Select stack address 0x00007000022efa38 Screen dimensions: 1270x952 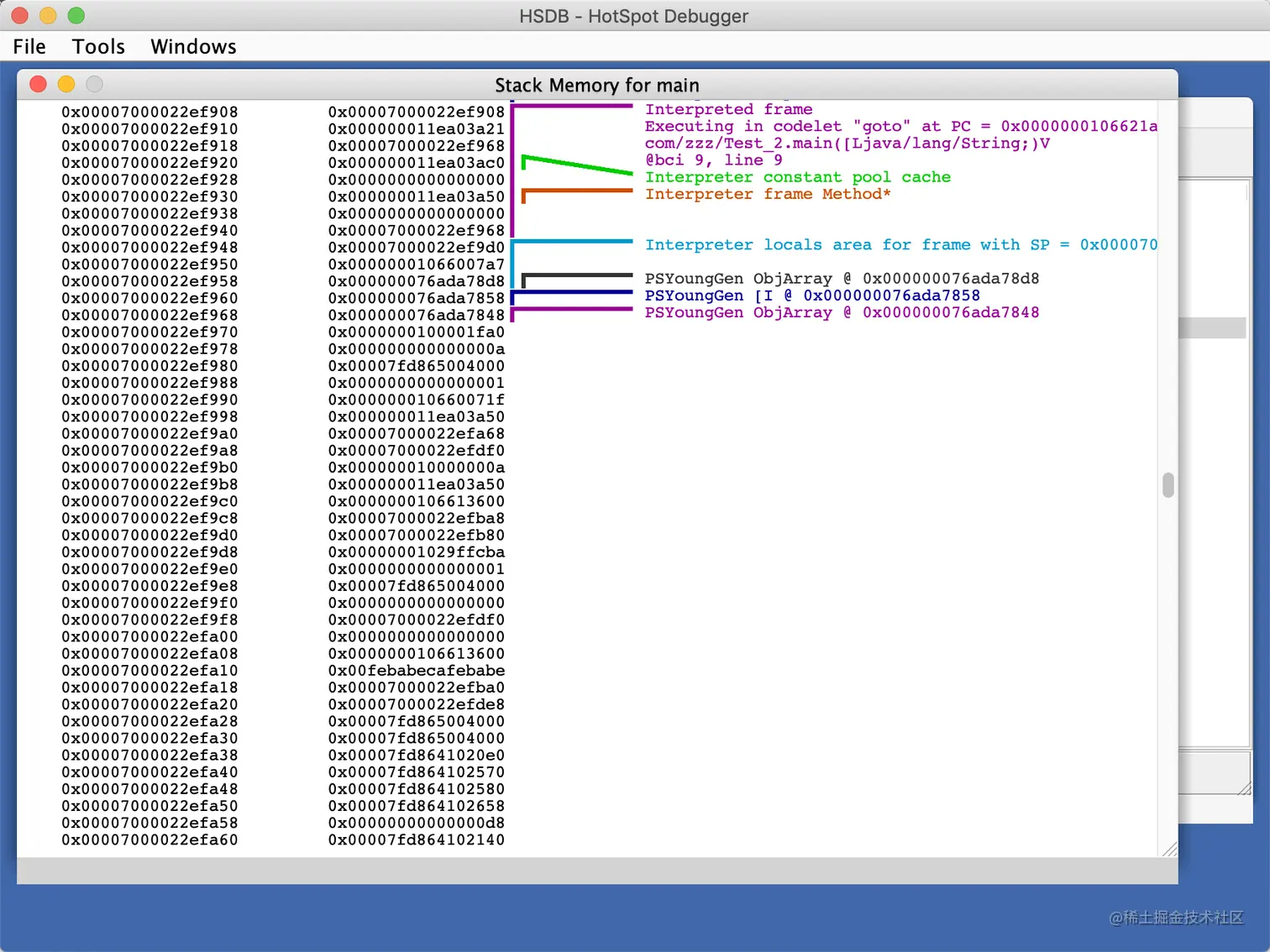pyautogui.click(x=150, y=756)
